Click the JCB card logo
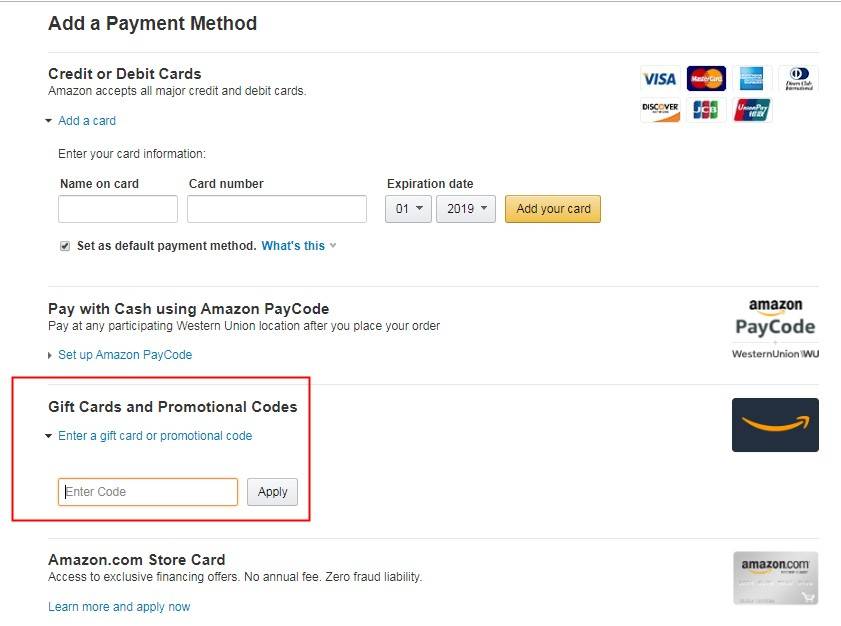The image size is (841, 626). click(x=705, y=110)
